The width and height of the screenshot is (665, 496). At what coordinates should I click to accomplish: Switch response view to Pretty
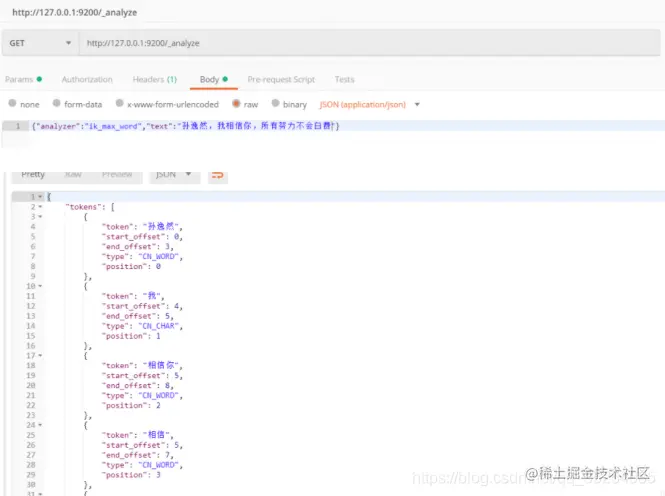[33, 174]
